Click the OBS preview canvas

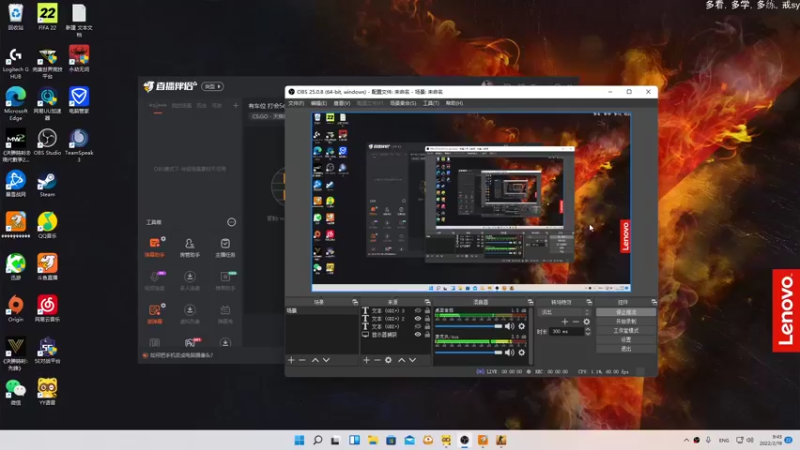(x=471, y=202)
